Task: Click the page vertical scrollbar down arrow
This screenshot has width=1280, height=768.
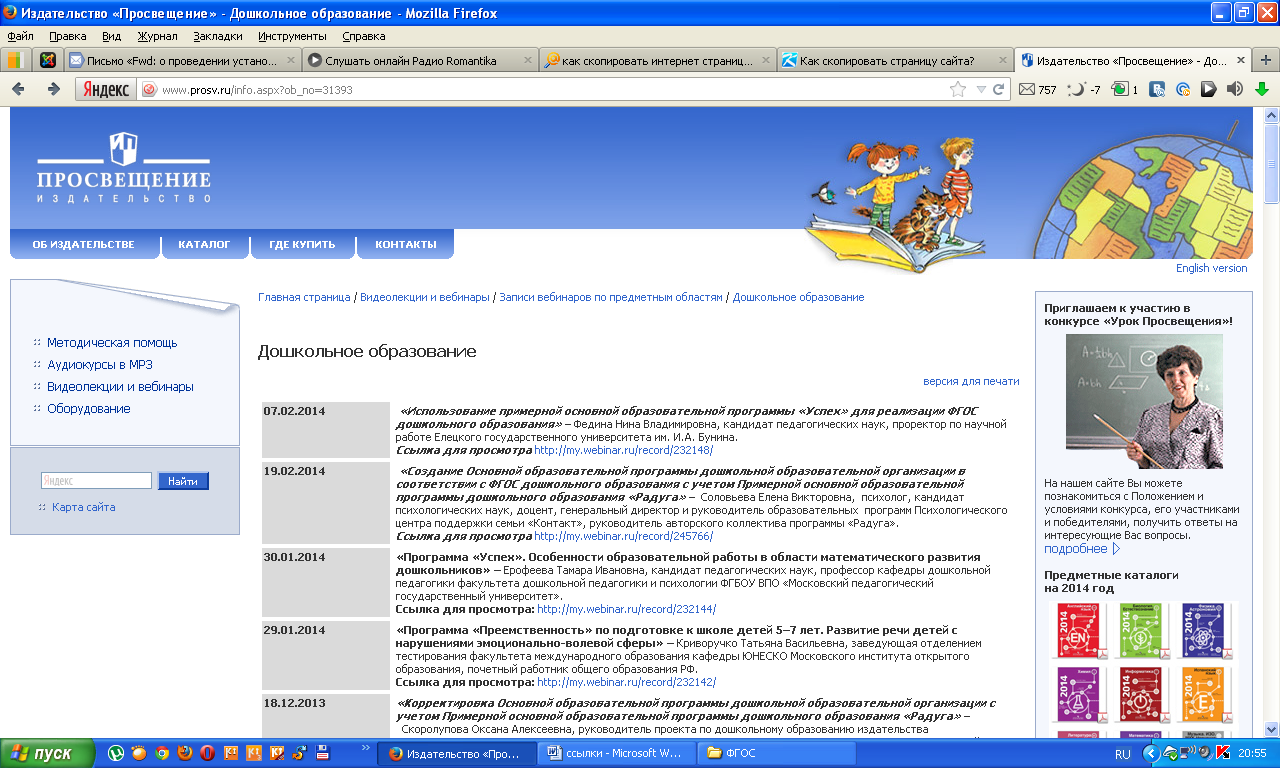Action: (x=1271, y=730)
